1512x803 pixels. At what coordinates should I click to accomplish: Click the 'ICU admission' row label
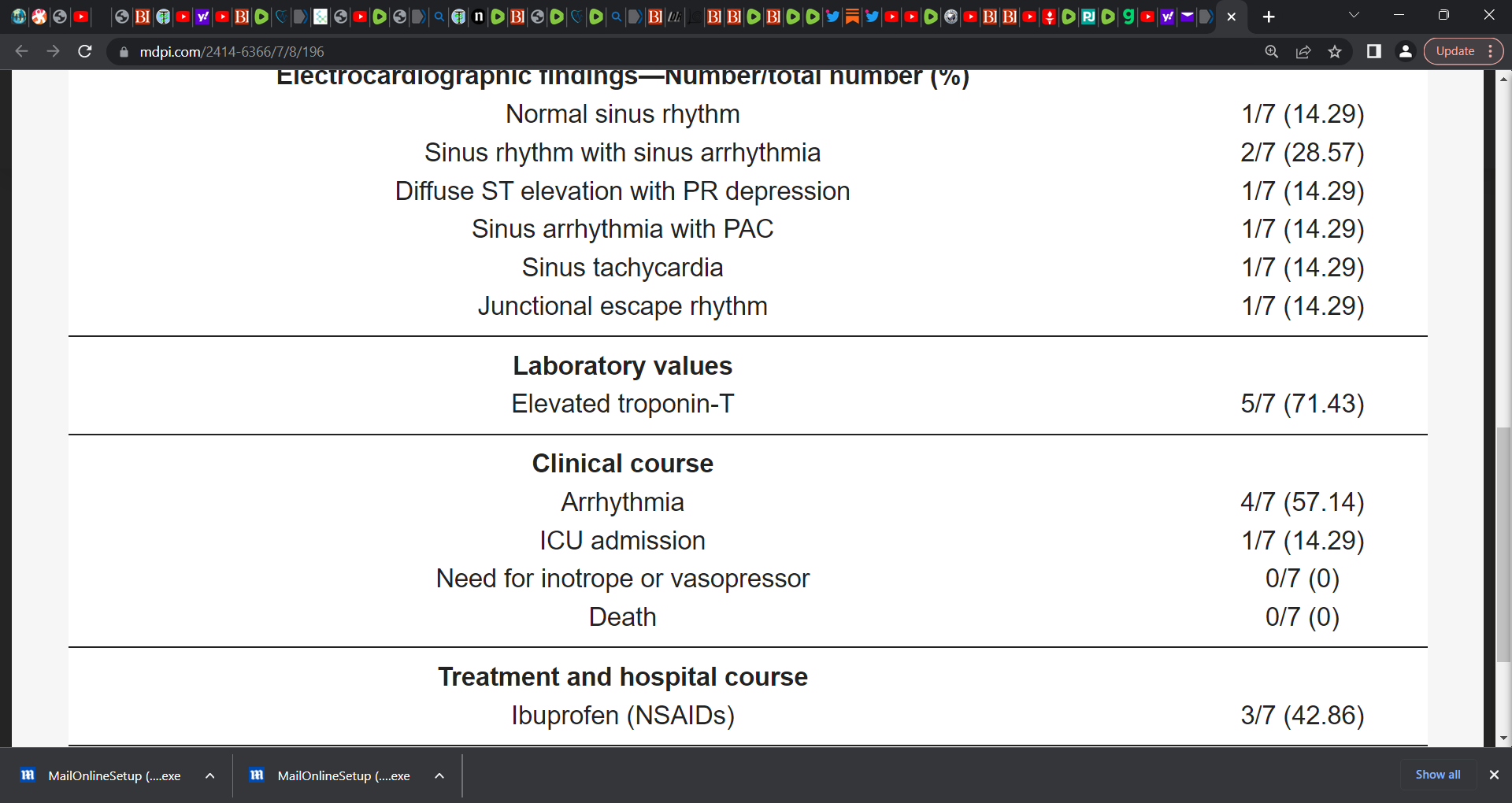pos(622,541)
